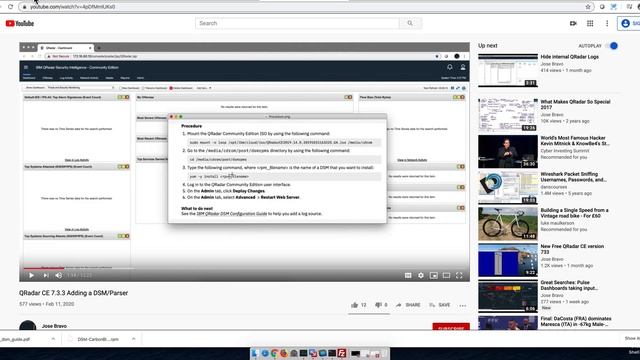Click the search magnifier button
The height and width of the screenshot is (360, 640).
click(x=410, y=23)
